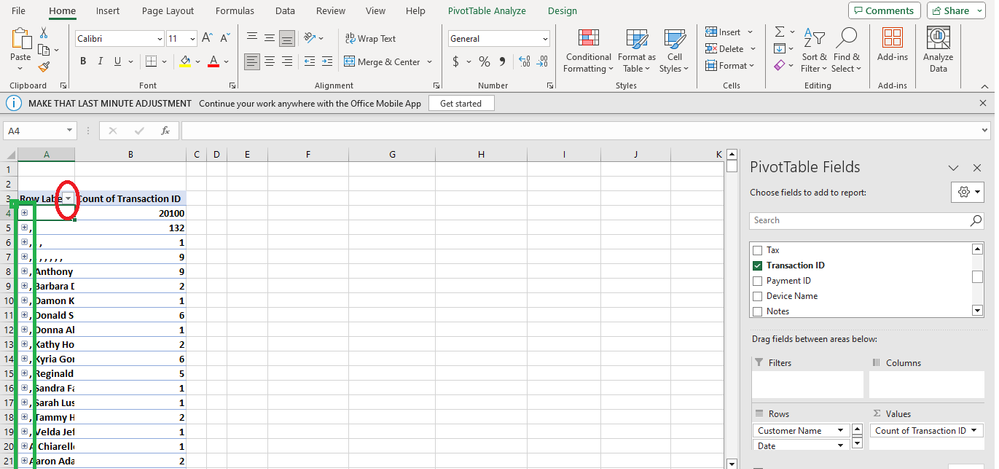This screenshot has width=999, height=469.
Task: Open the General number format dropdown
Action: [545, 39]
